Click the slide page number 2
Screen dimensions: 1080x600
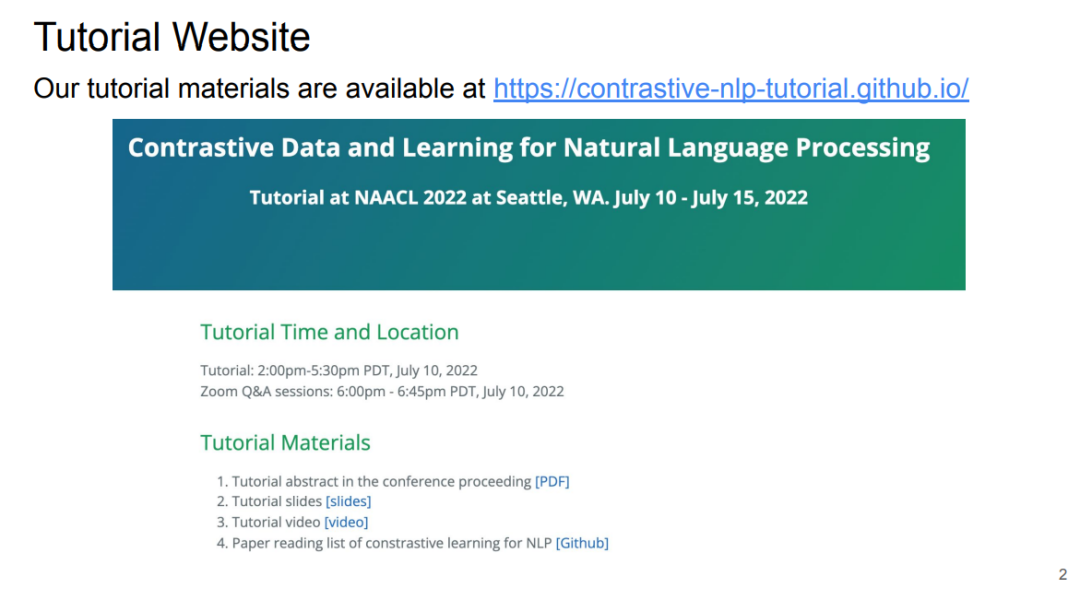click(x=1063, y=575)
